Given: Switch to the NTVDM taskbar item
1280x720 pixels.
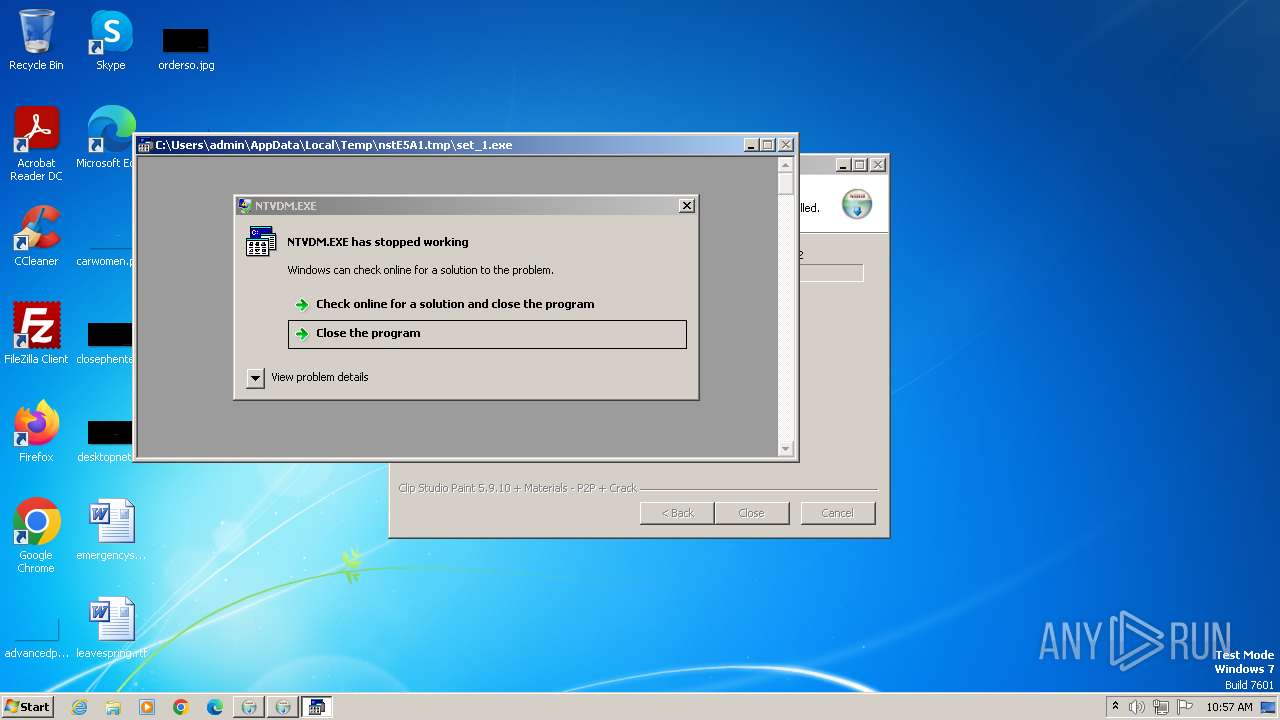Looking at the screenshot, I should 317,707.
